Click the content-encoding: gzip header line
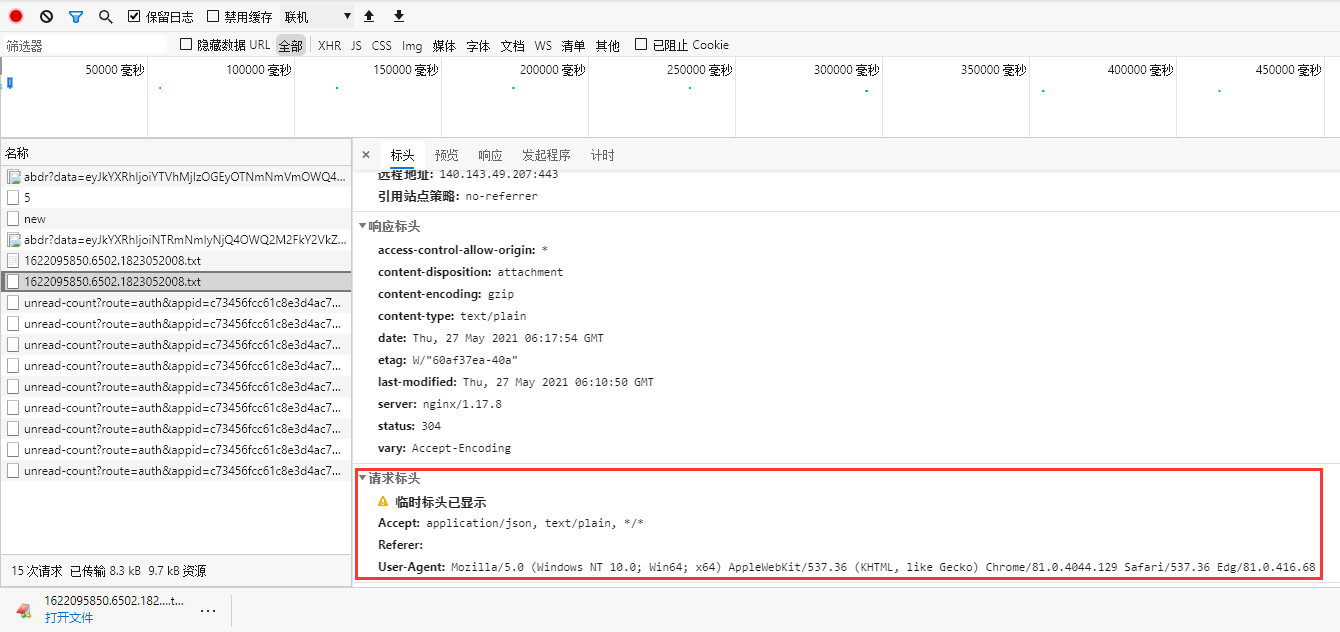The width and height of the screenshot is (1340, 632). click(x=445, y=294)
